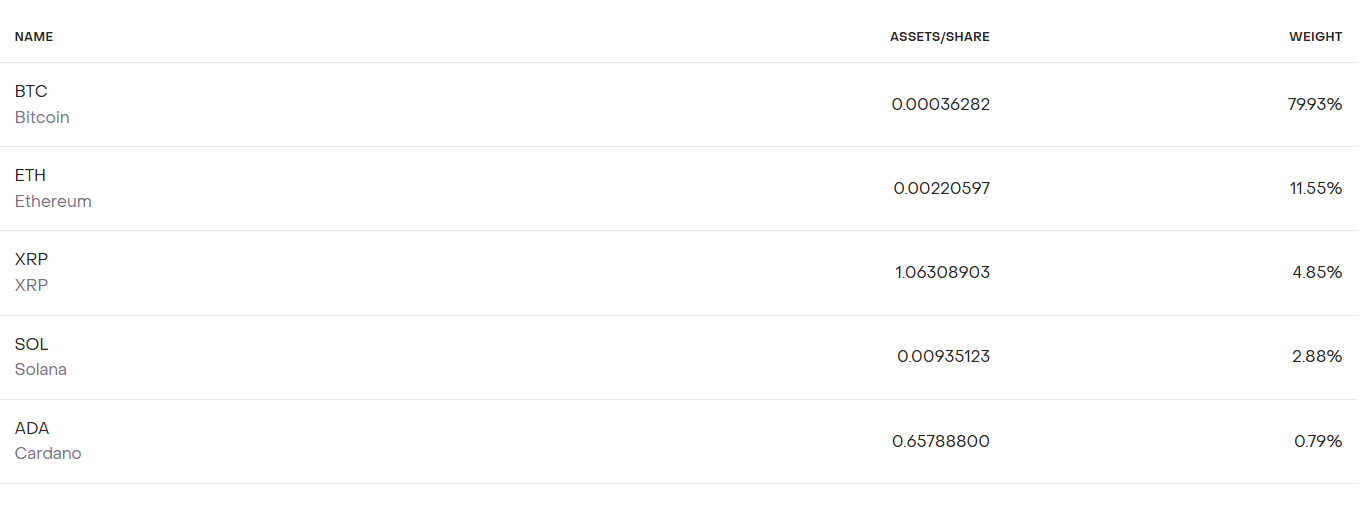Click Ethereum's 0.00220597 assets per share

941,188
